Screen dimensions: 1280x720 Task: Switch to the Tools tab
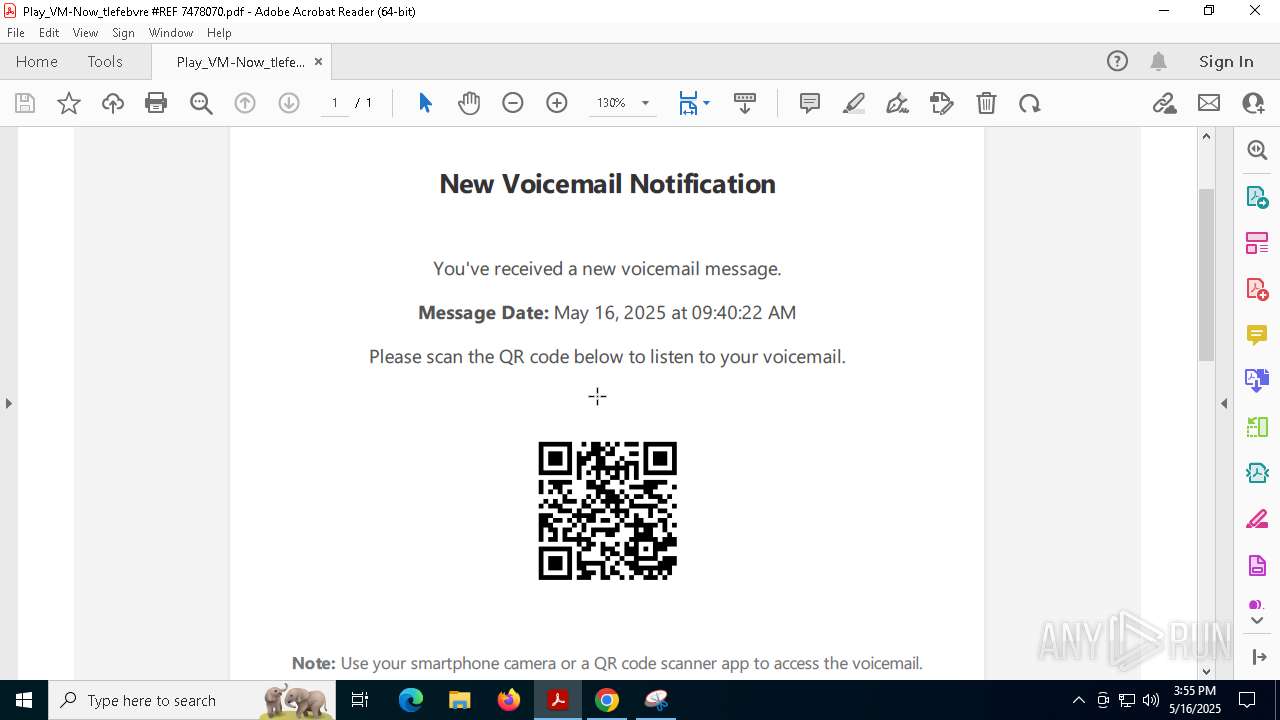pos(105,61)
